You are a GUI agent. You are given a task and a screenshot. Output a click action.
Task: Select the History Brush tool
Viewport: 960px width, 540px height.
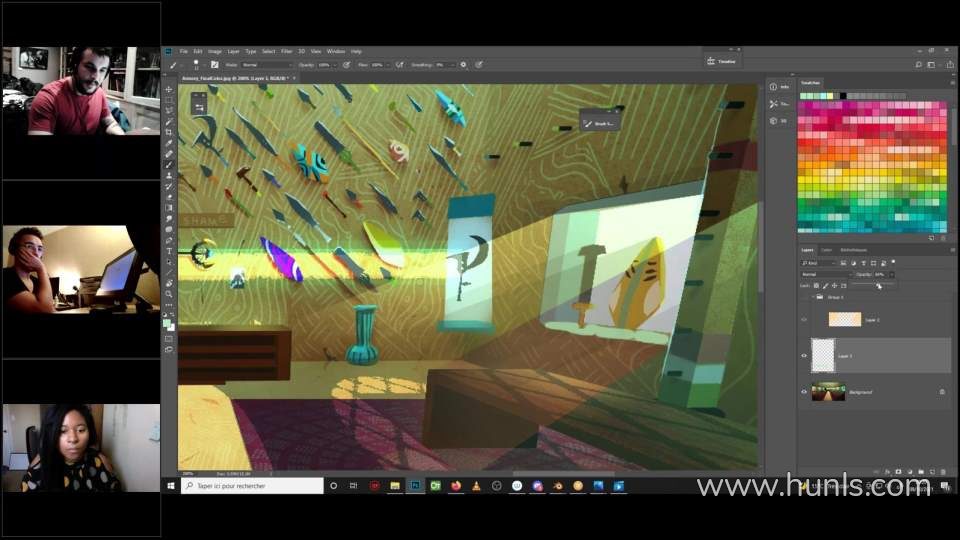coord(169,186)
